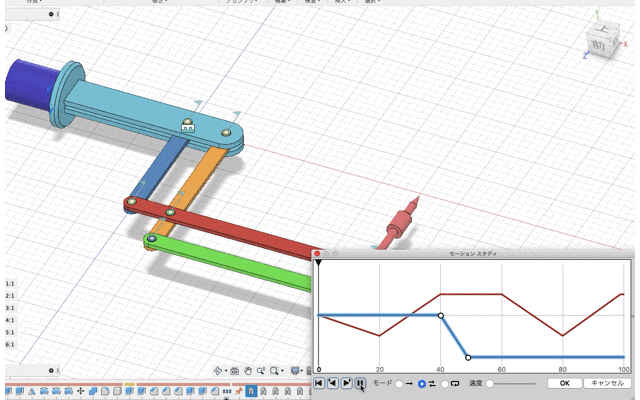Expand the bottom-left collapsed panel handle
This screenshot has height=400, width=640.
[x=58, y=371]
